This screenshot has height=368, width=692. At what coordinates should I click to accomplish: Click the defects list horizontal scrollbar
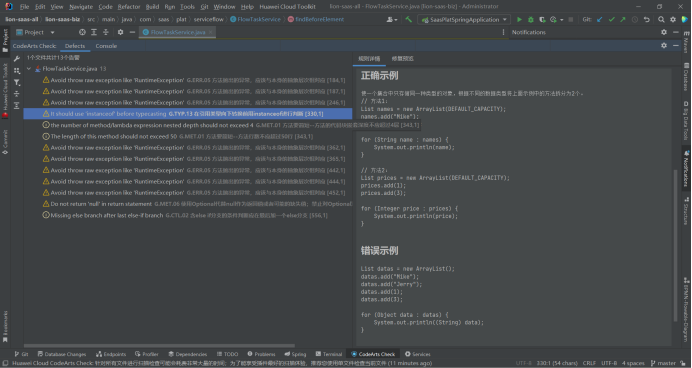(x=159, y=345)
